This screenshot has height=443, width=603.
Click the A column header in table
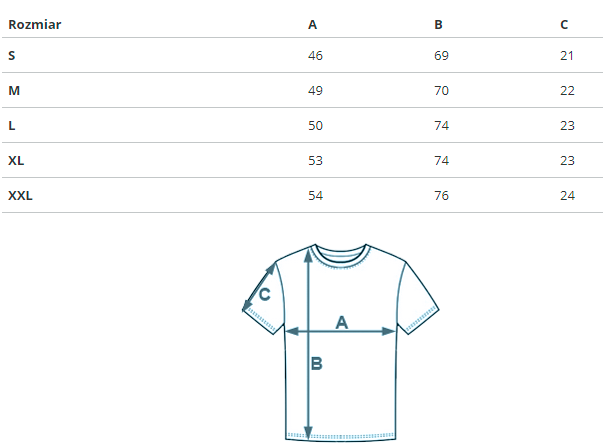pyautogui.click(x=313, y=24)
